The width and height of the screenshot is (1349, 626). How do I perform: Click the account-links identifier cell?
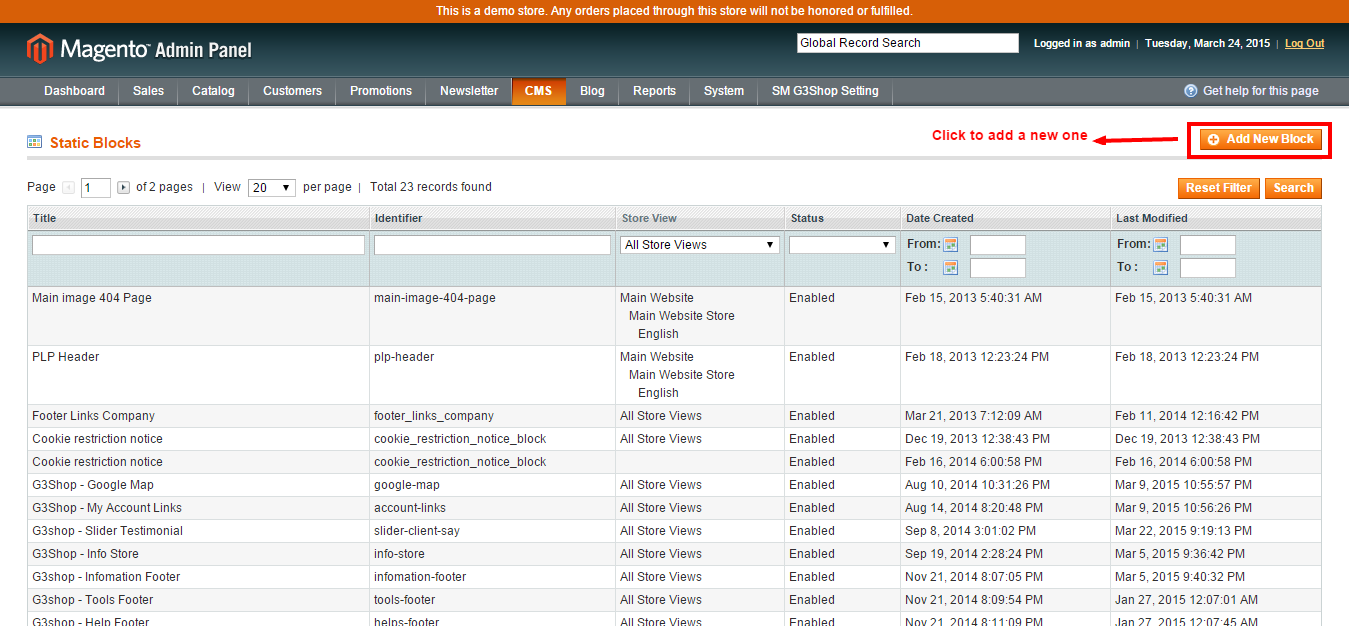pyautogui.click(x=493, y=508)
